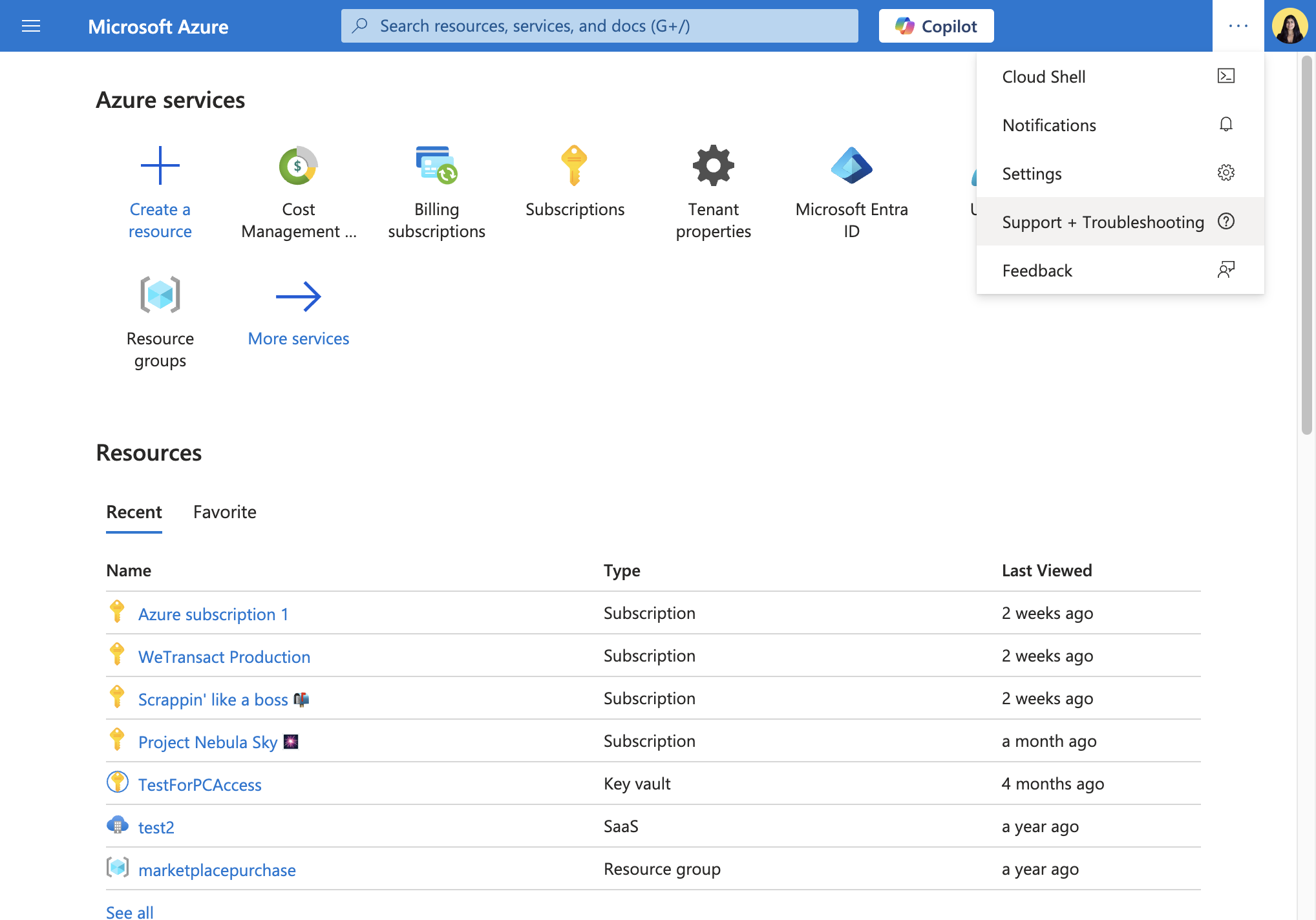Click the Support help question-mark icon
This screenshot has width=1316, height=920.
(x=1226, y=221)
